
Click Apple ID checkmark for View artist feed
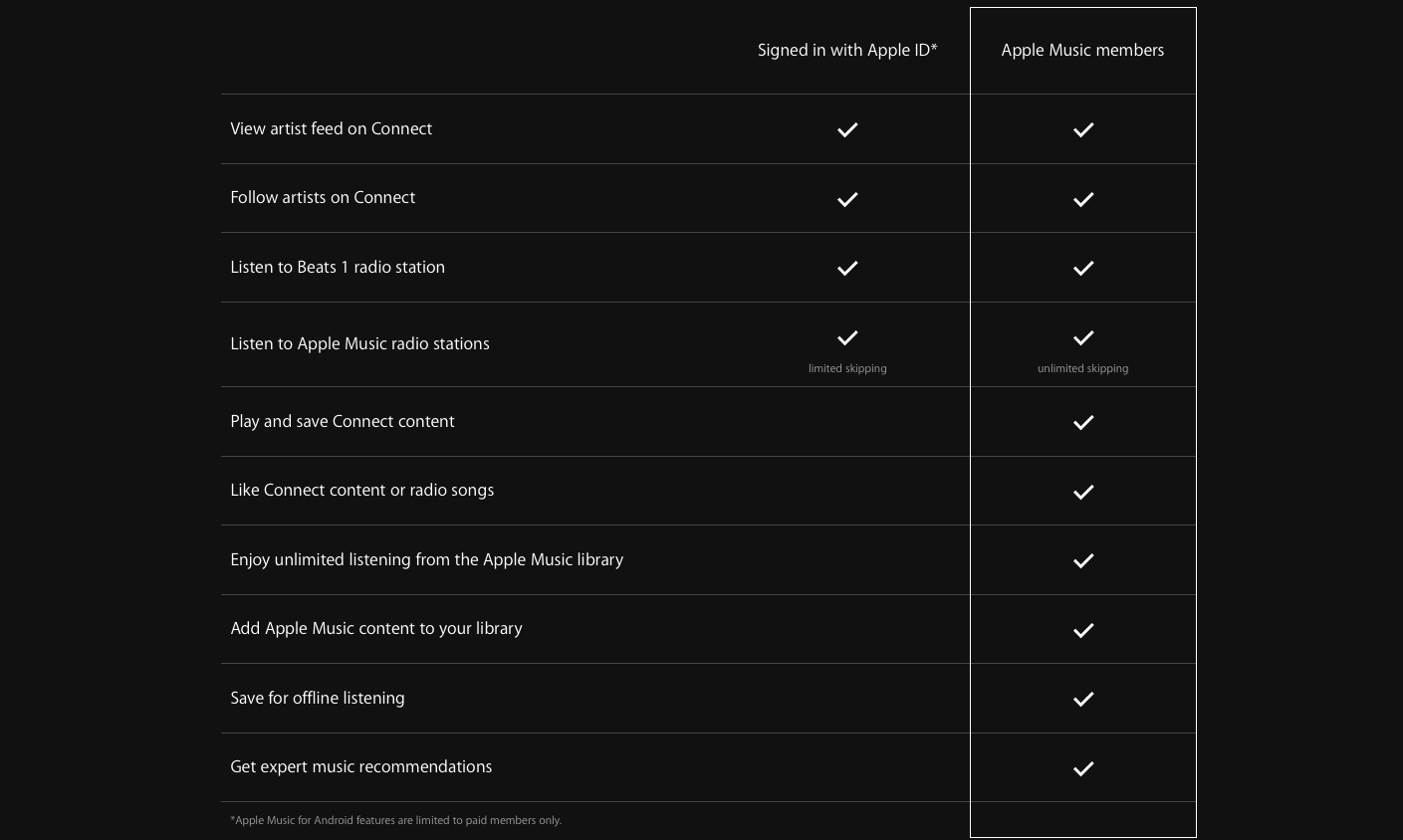847,129
